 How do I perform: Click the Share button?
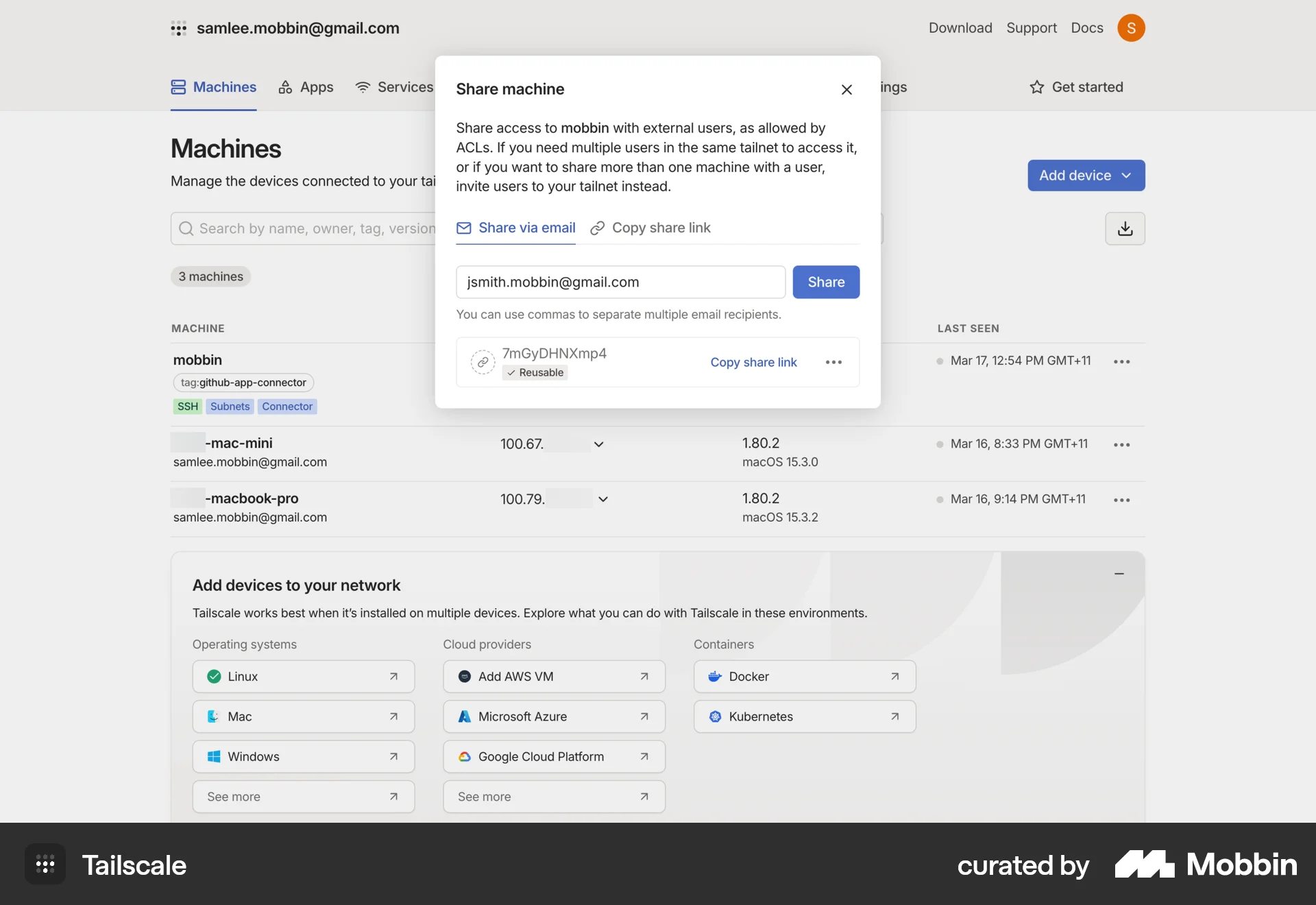pyautogui.click(x=825, y=282)
